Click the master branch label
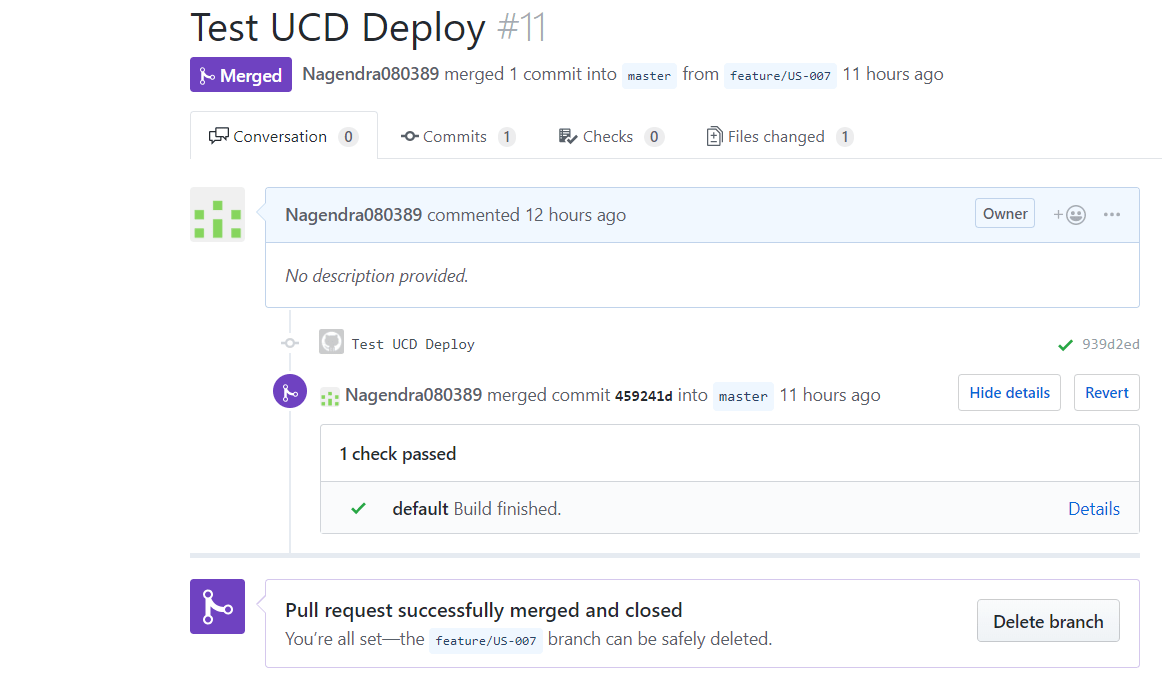 649,75
